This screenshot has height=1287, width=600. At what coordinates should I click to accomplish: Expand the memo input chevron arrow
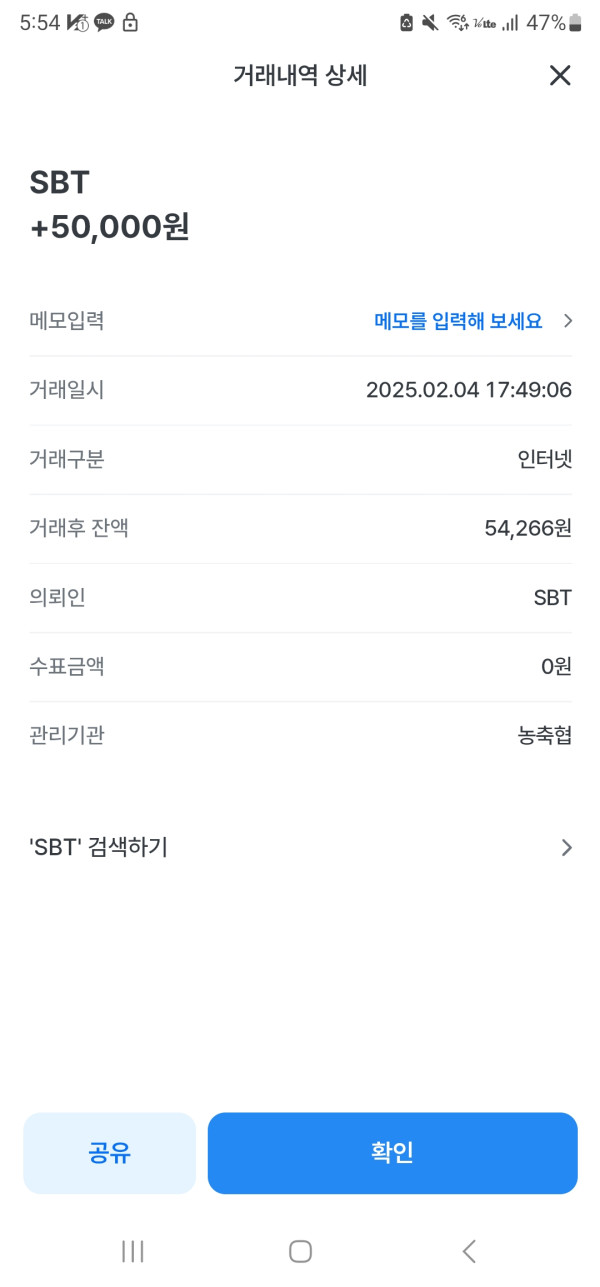point(568,321)
